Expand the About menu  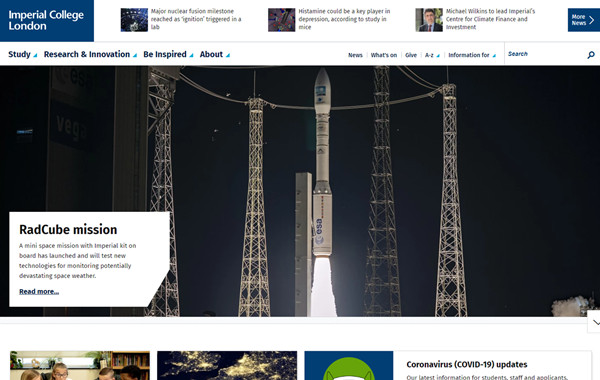[215, 54]
